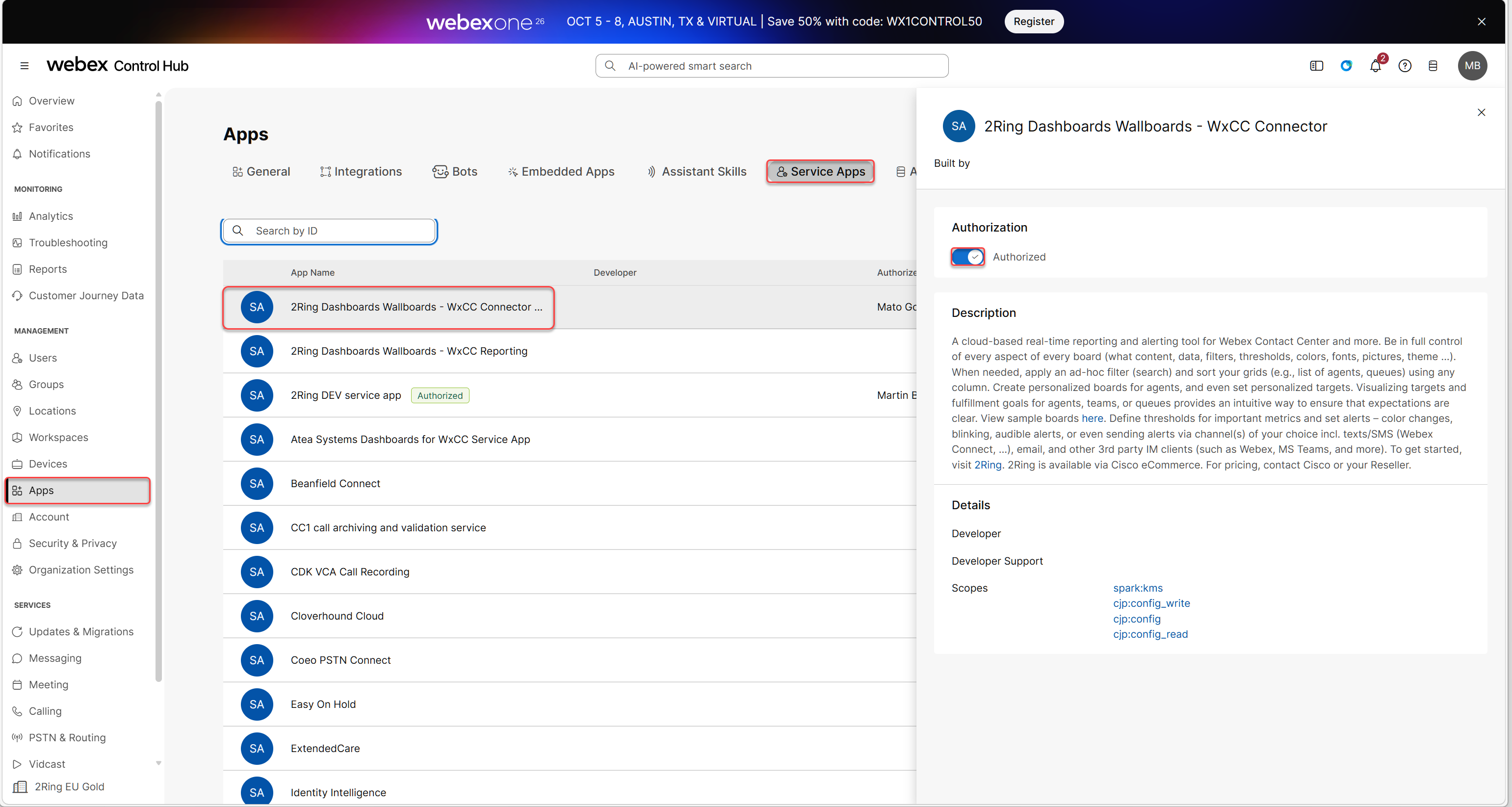Follow the 'here' sample boards link

click(1092, 418)
